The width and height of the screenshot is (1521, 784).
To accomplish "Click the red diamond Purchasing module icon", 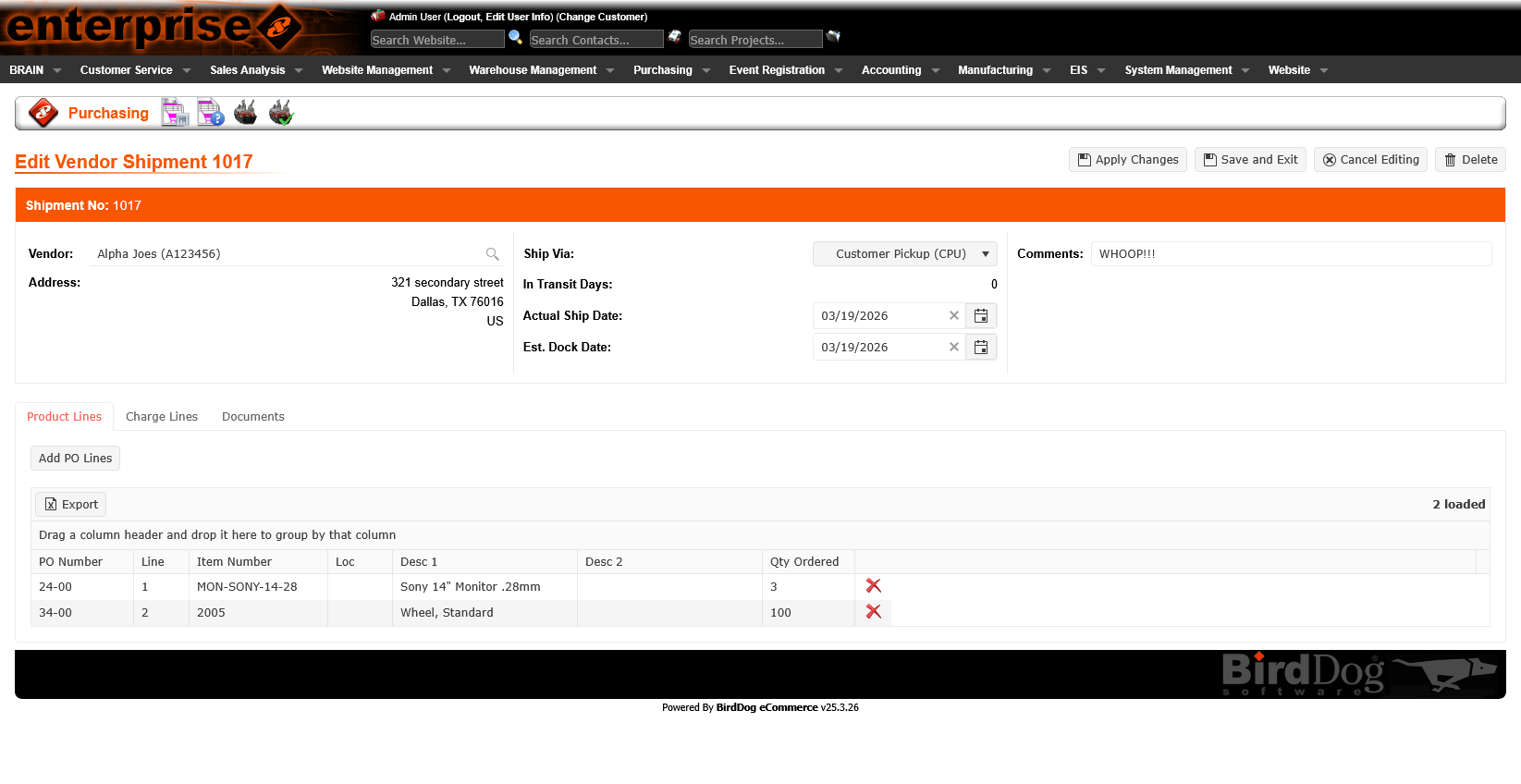I will click(43, 113).
